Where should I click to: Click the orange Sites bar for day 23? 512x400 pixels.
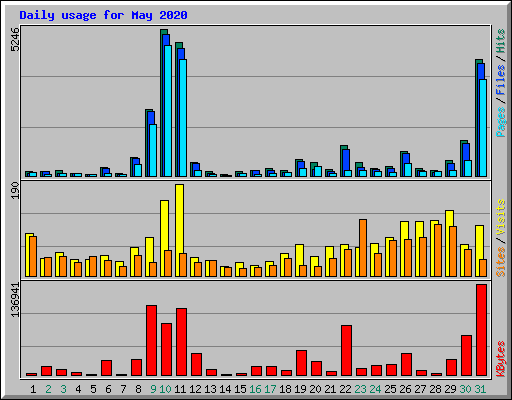tap(363, 248)
